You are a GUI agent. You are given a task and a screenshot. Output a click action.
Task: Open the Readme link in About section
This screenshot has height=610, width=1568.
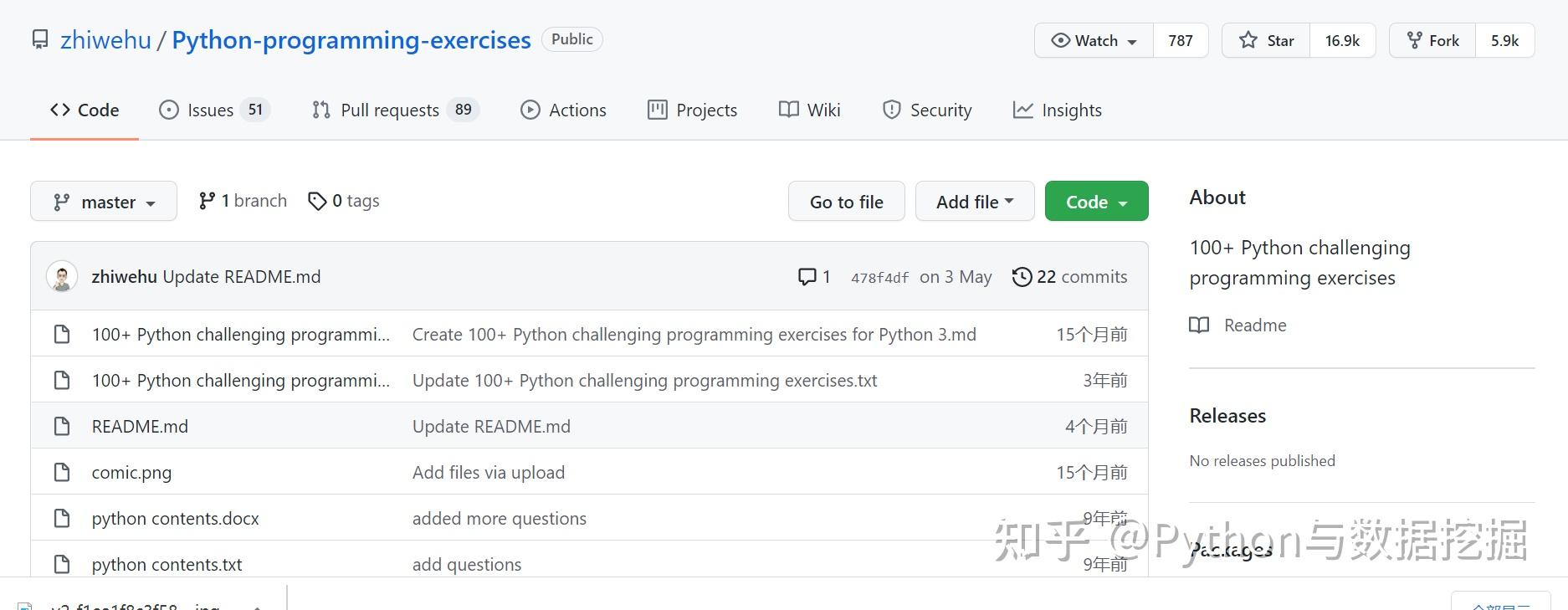tap(1255, 326)
